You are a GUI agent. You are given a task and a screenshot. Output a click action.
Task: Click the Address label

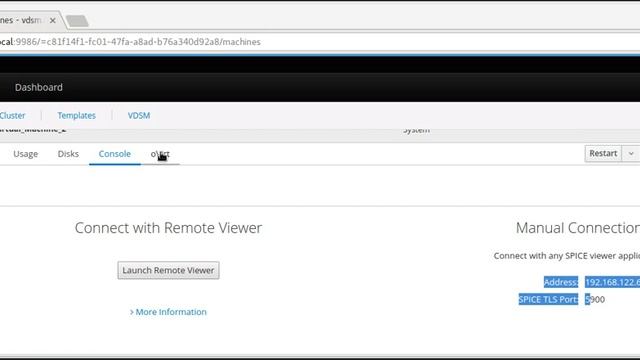(561, 282)
